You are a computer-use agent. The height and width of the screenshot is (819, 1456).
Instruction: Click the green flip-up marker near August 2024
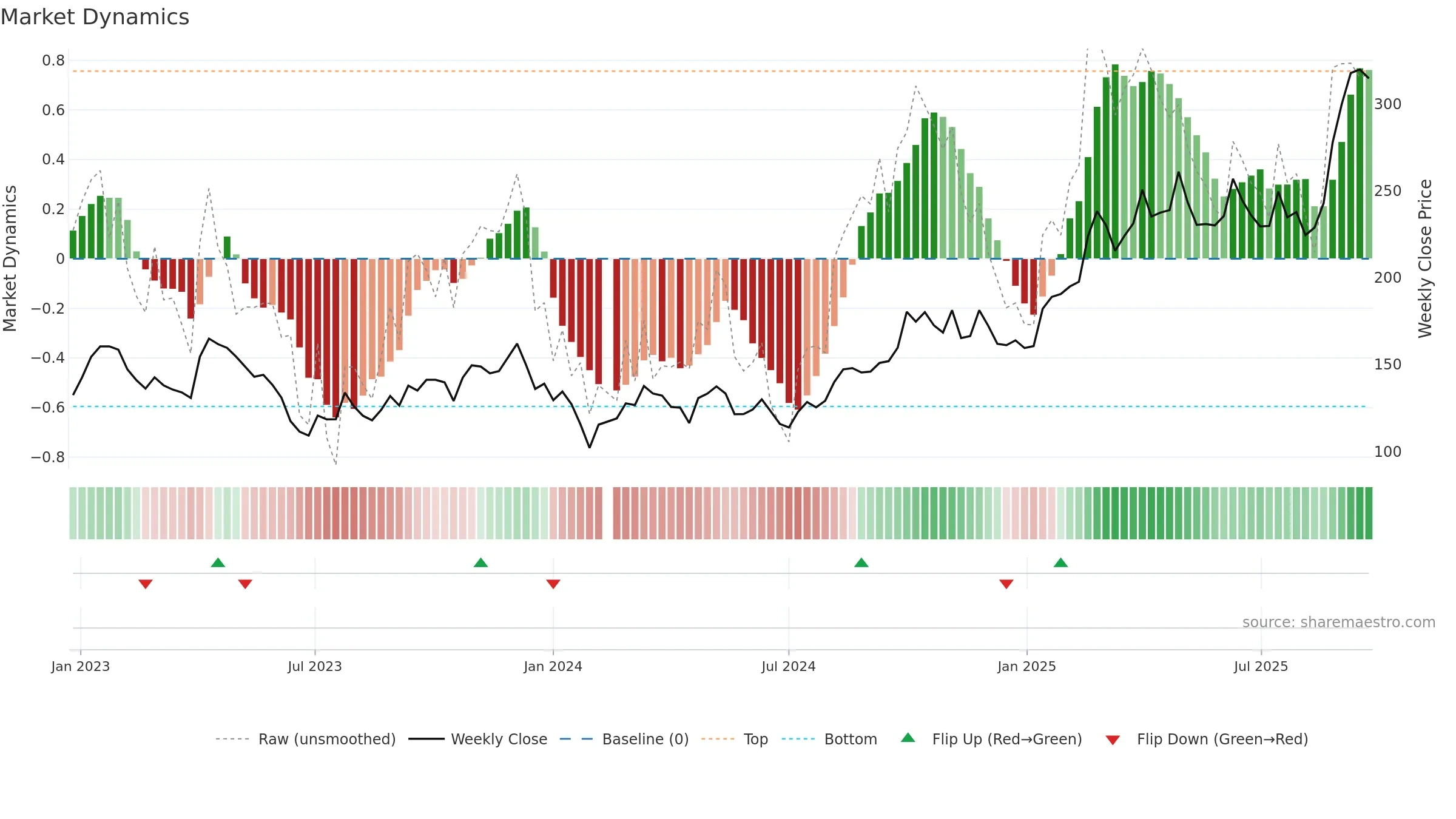(861, 562)
